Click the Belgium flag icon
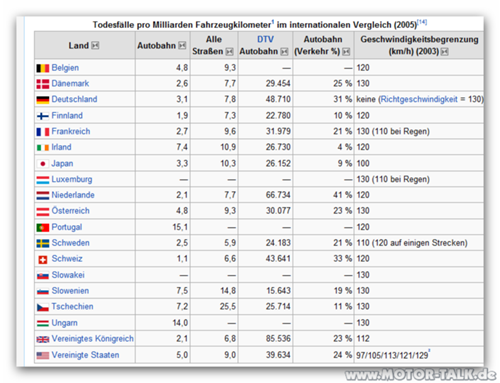Viewport: 500px width, 383px height. pyautogui.click(x=43, y=68)
